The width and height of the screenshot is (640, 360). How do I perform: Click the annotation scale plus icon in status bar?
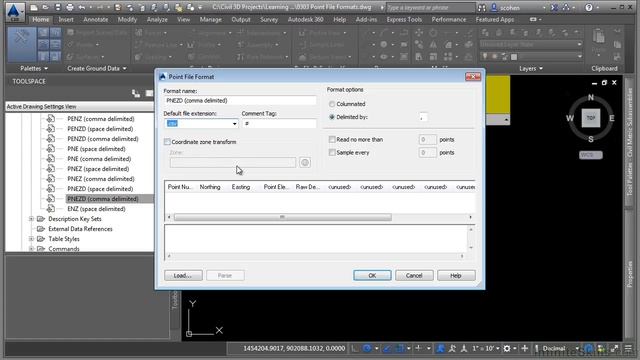[524, 349]
